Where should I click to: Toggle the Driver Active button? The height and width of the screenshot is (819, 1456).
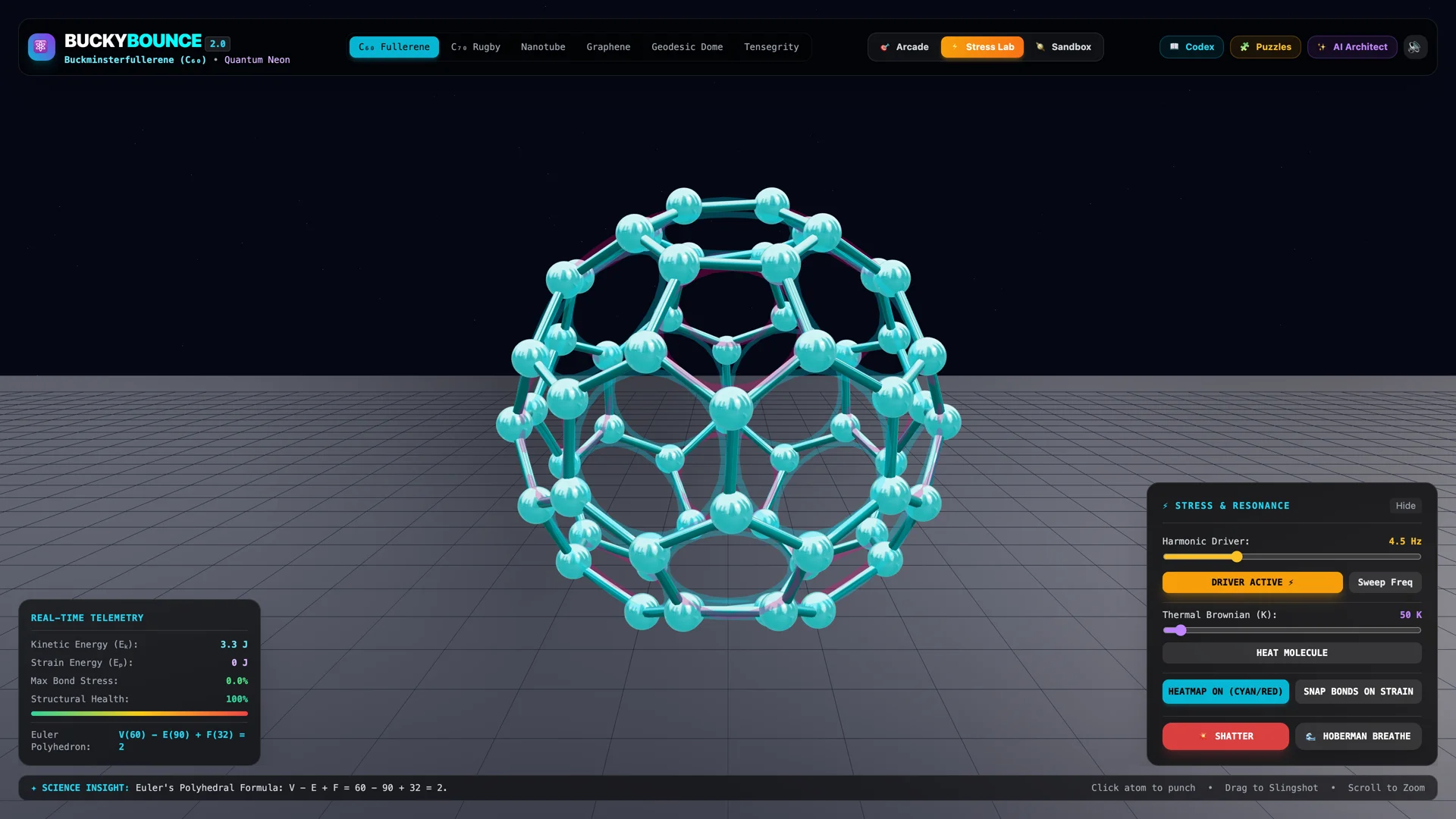click(1252, 582)
